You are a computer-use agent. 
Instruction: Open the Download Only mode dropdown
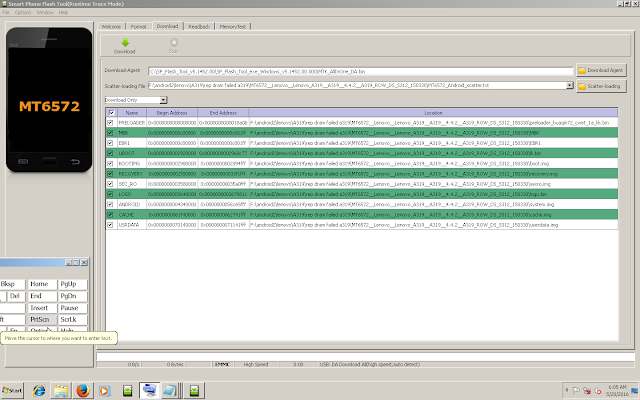(163, 100)
